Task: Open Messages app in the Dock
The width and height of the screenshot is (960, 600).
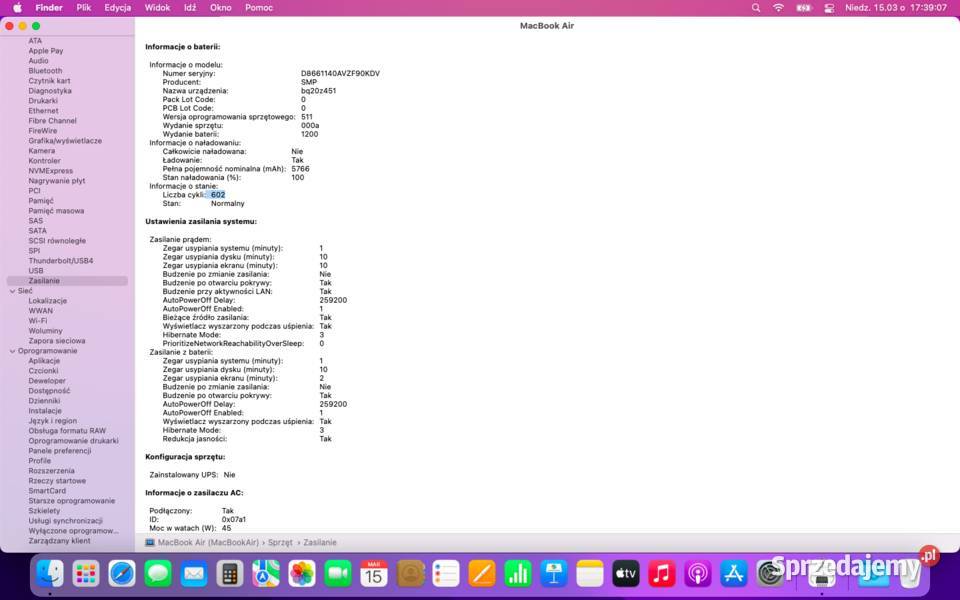Action: coord(158,574)
